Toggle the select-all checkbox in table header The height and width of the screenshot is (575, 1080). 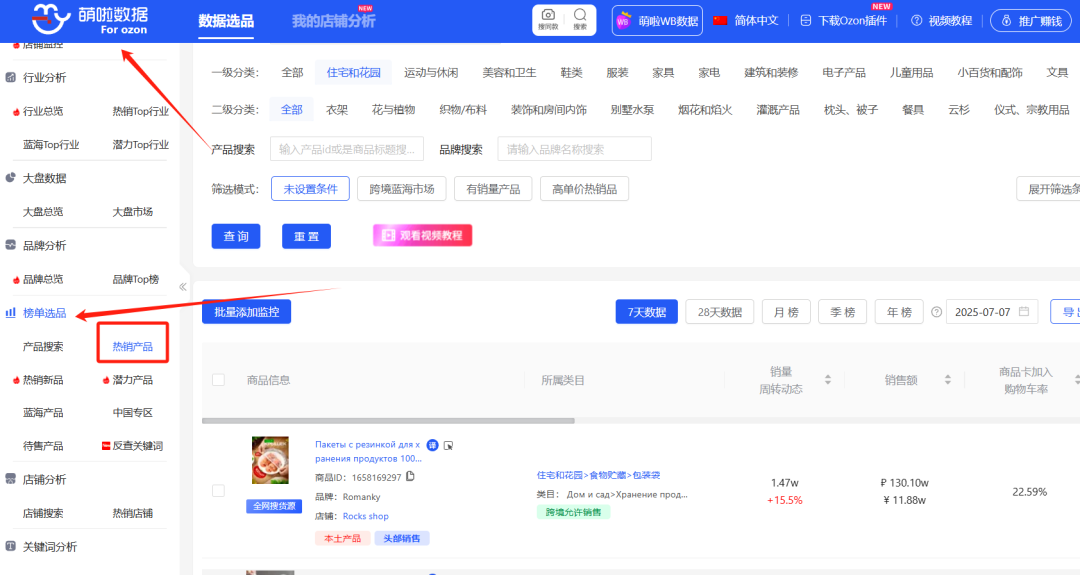pos(218,380)
